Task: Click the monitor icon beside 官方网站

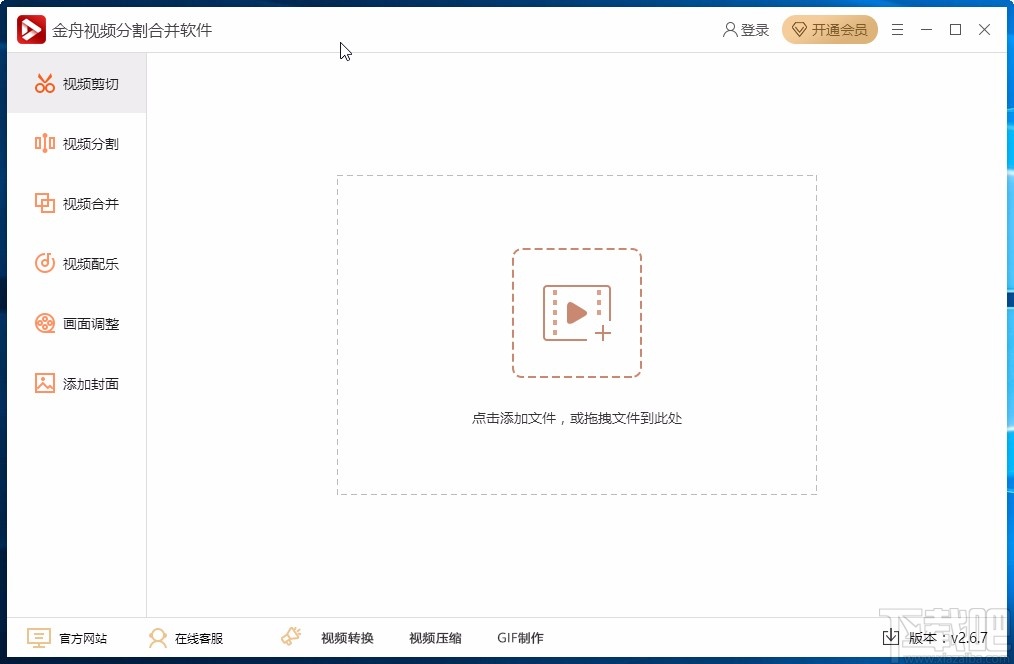Action: coord(39,638)
